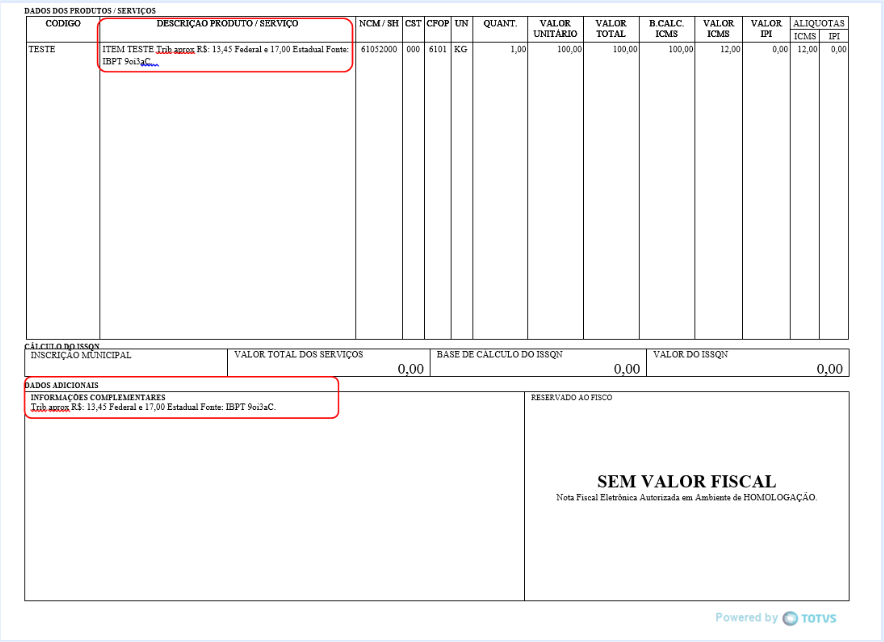Select the CFOP value '6101'

[437, 50]
